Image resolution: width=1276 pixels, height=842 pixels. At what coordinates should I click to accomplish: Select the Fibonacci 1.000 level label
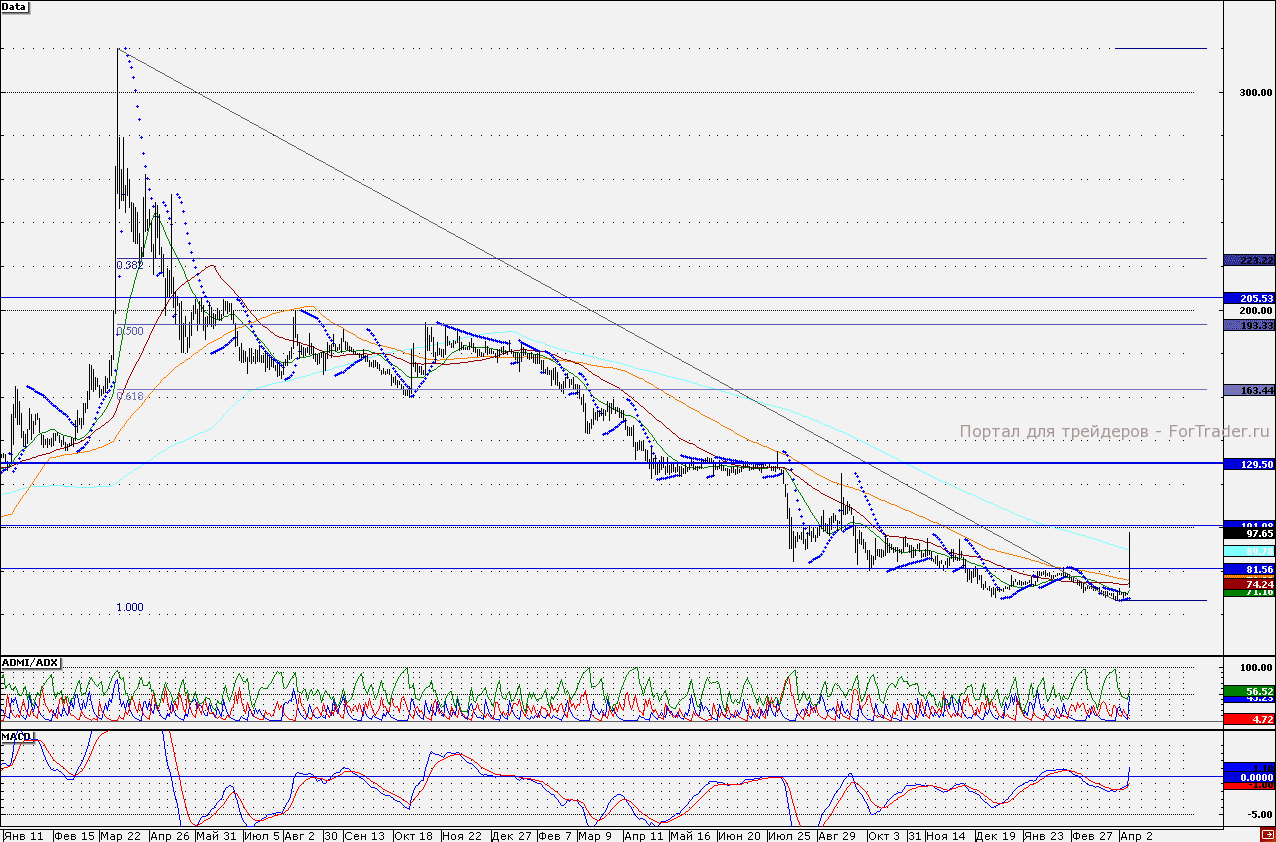[x=130, y=607]
